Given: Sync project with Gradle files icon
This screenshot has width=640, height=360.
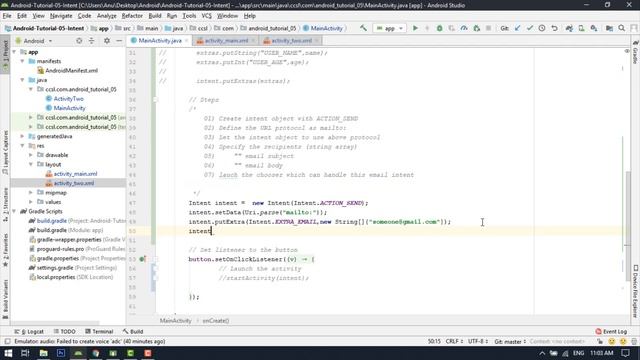Looking at the screenshot, I should pos(569,28).
